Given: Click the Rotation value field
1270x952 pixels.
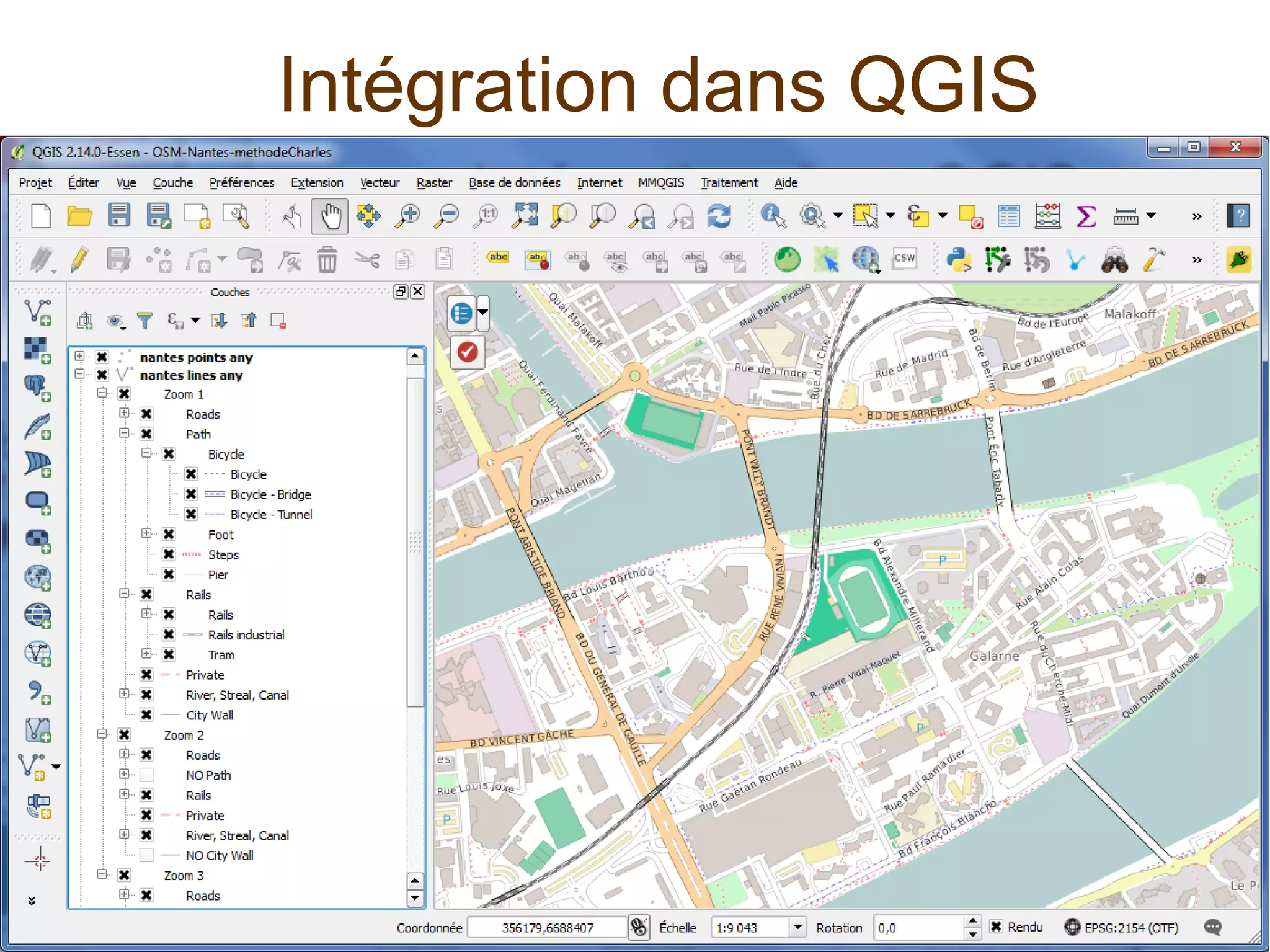Looking at the screenshot, I should coord(919,927).
